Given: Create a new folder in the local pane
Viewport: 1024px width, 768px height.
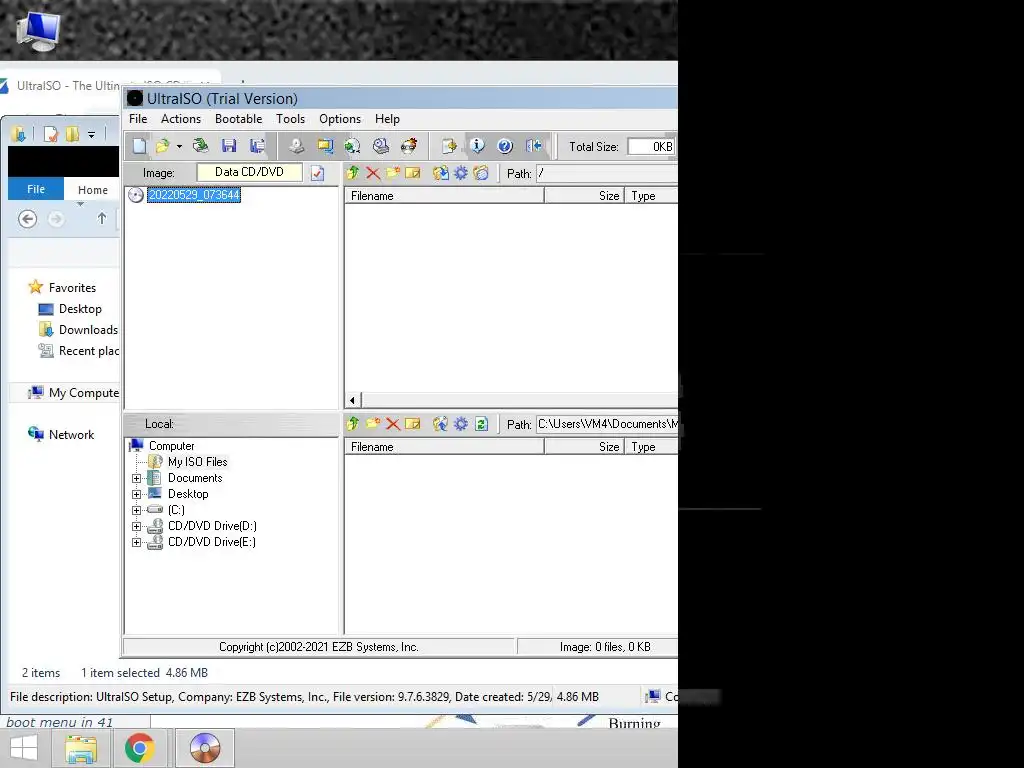Looking at the screenshot, I should point(373,424).
